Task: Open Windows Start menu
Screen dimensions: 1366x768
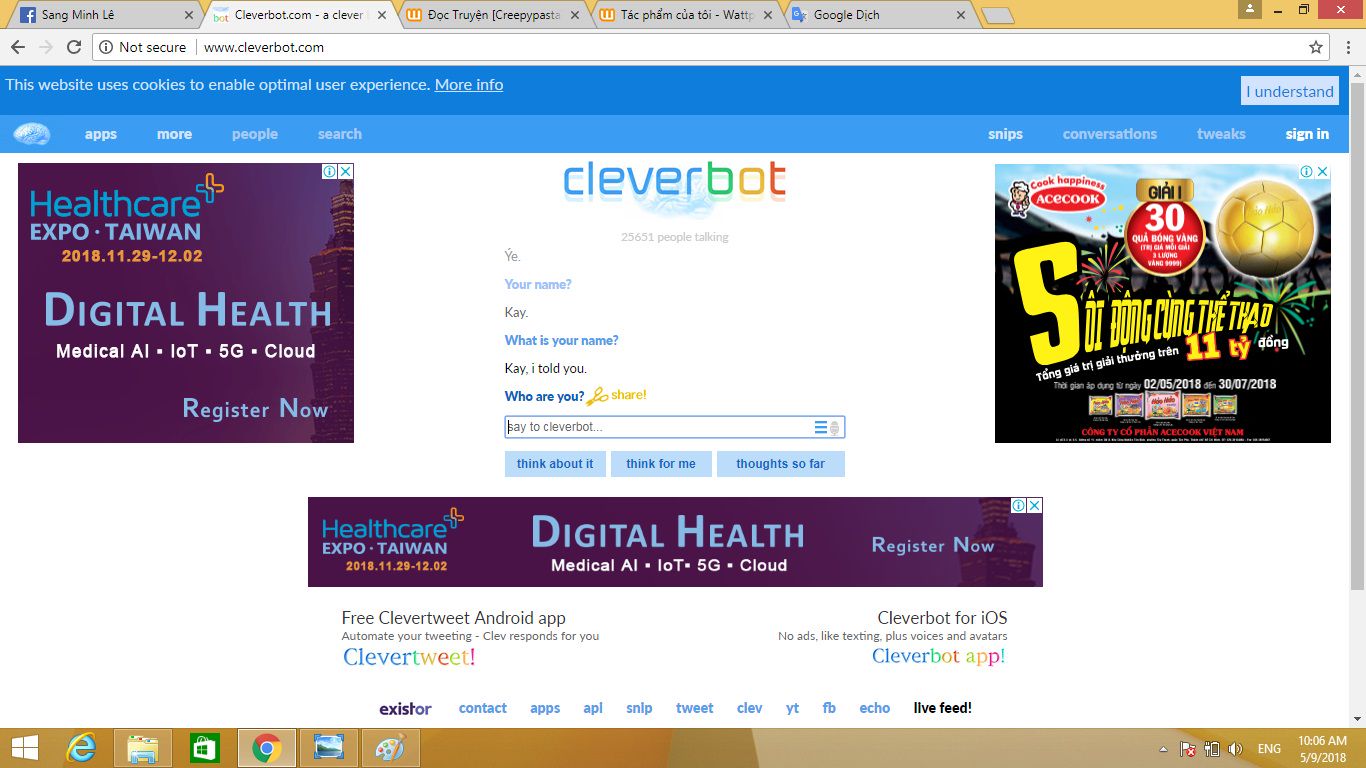Action: [x=25, y=748]
